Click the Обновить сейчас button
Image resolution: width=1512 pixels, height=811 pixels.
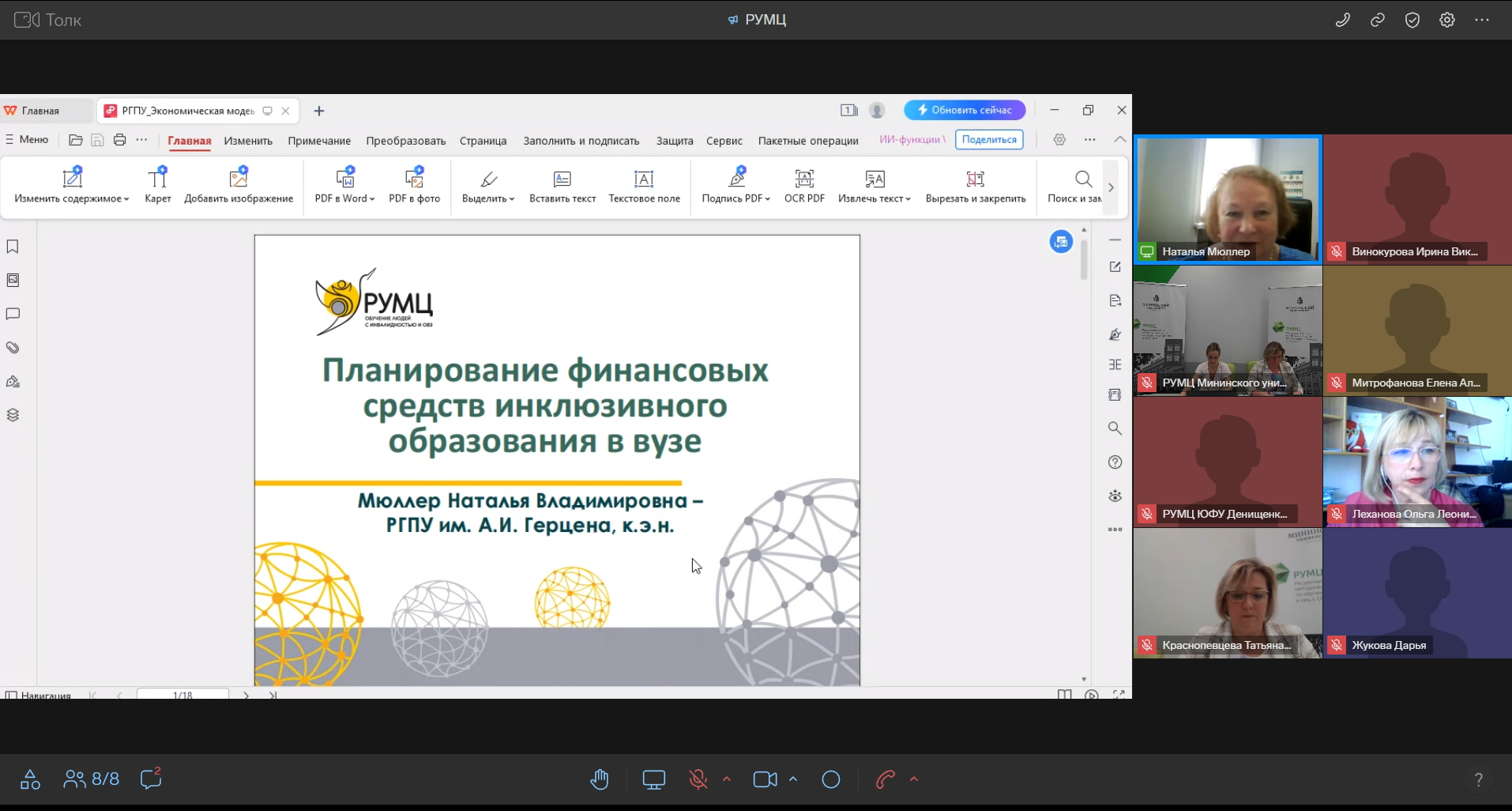965,110
